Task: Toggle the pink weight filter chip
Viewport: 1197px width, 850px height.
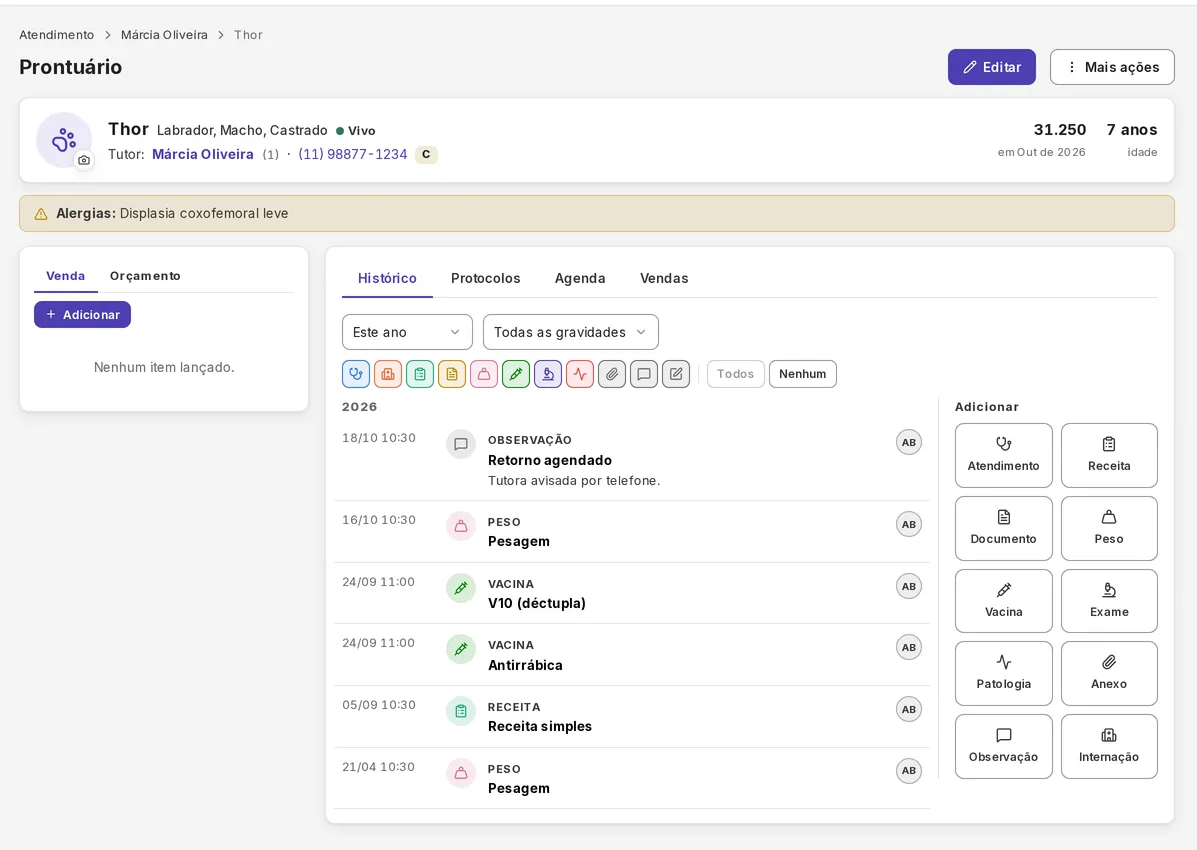Action: point(484,374)
